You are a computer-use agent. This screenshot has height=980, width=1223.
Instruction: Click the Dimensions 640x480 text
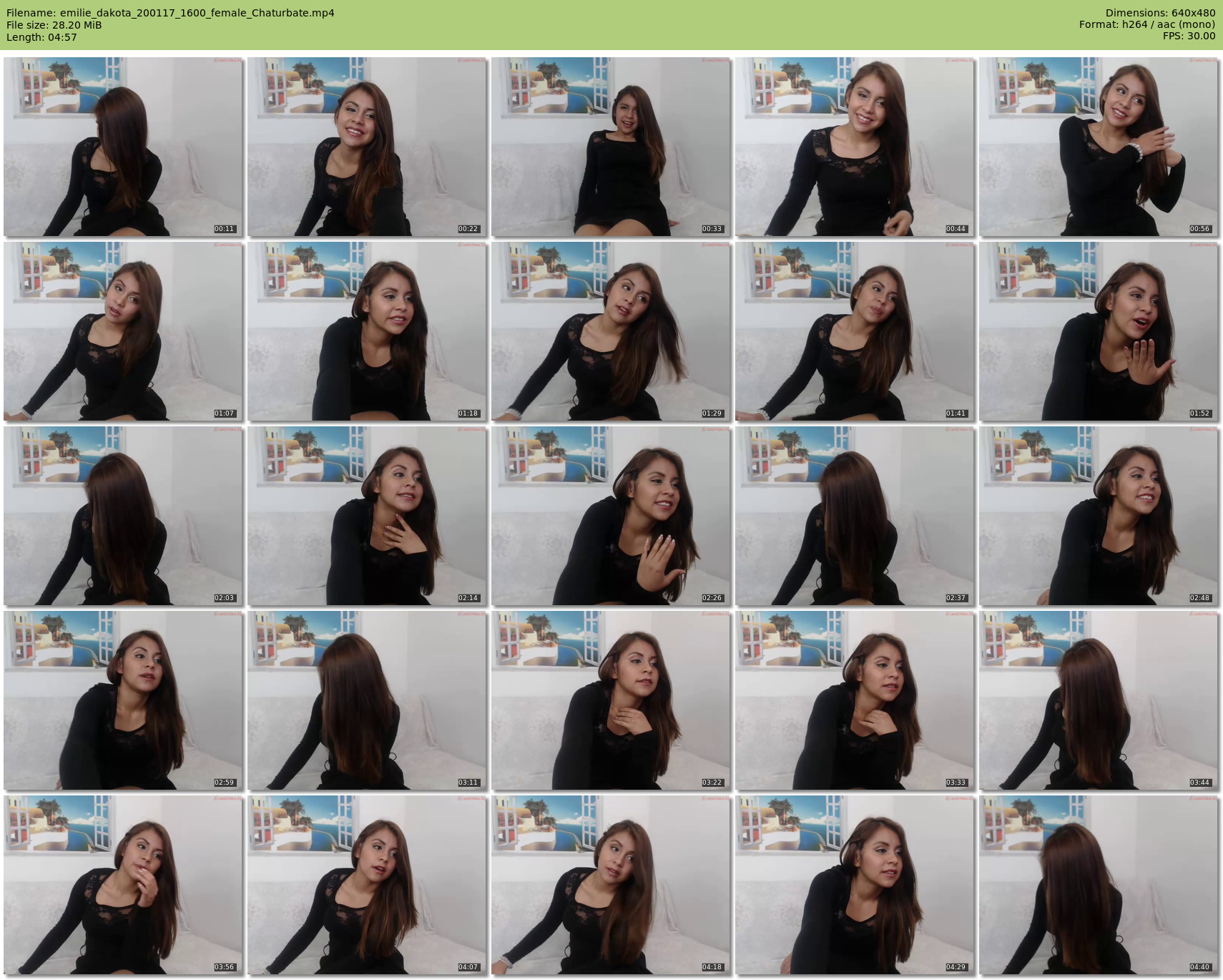point(1160,13)
